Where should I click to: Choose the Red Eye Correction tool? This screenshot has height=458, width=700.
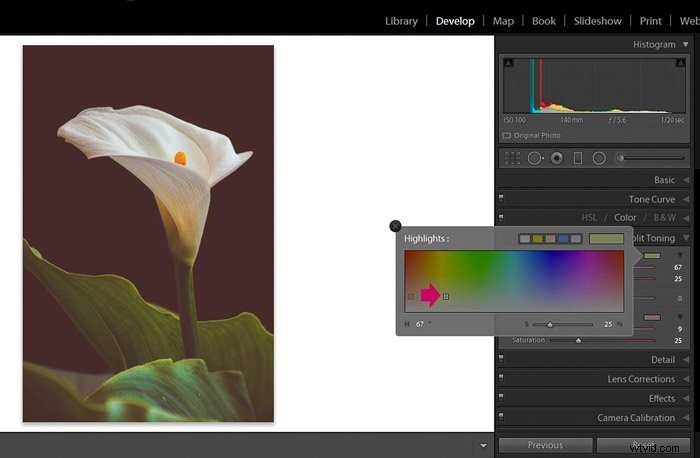coord(556,158)
